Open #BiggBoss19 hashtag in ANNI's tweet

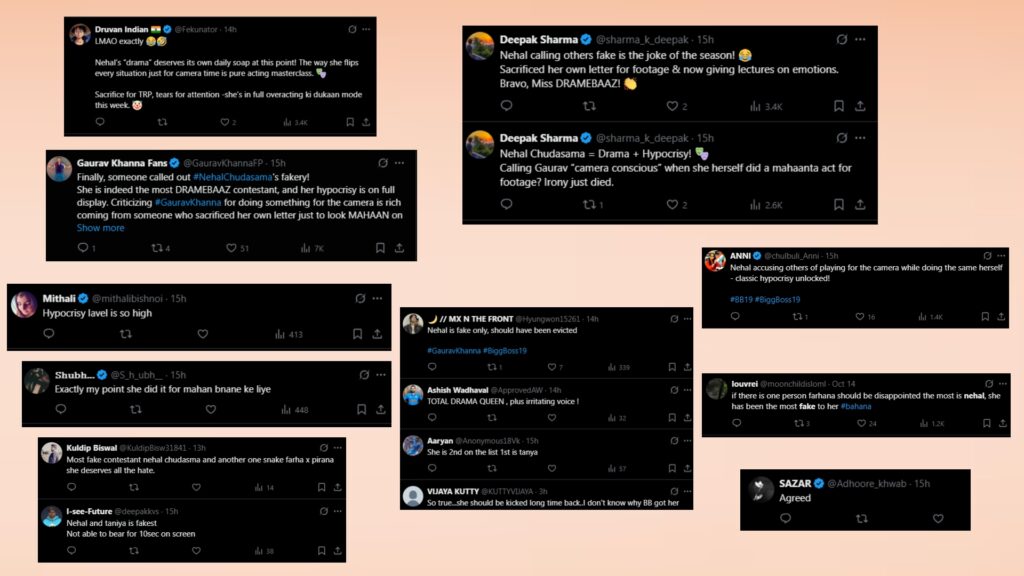(x=776, y=298)
